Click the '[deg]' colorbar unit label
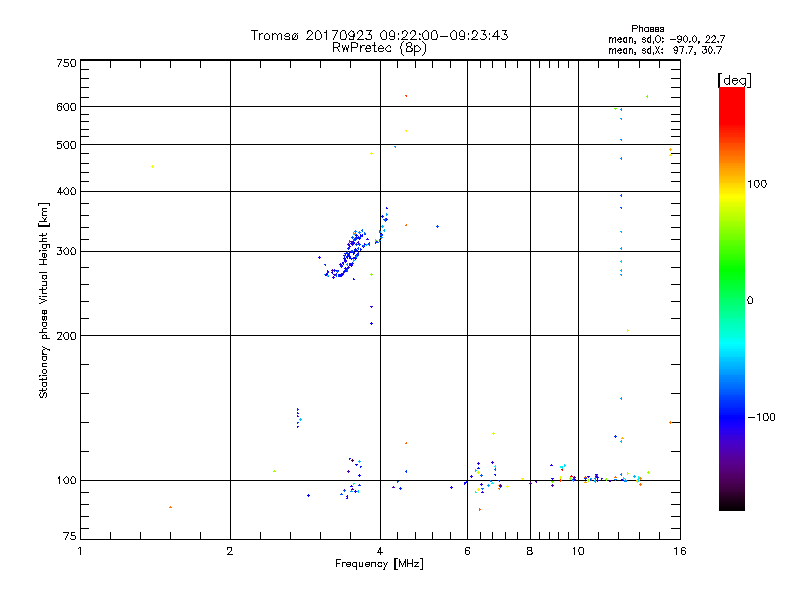Image resolution: width=800 pixels, height=600 pixels. (734, 80)
